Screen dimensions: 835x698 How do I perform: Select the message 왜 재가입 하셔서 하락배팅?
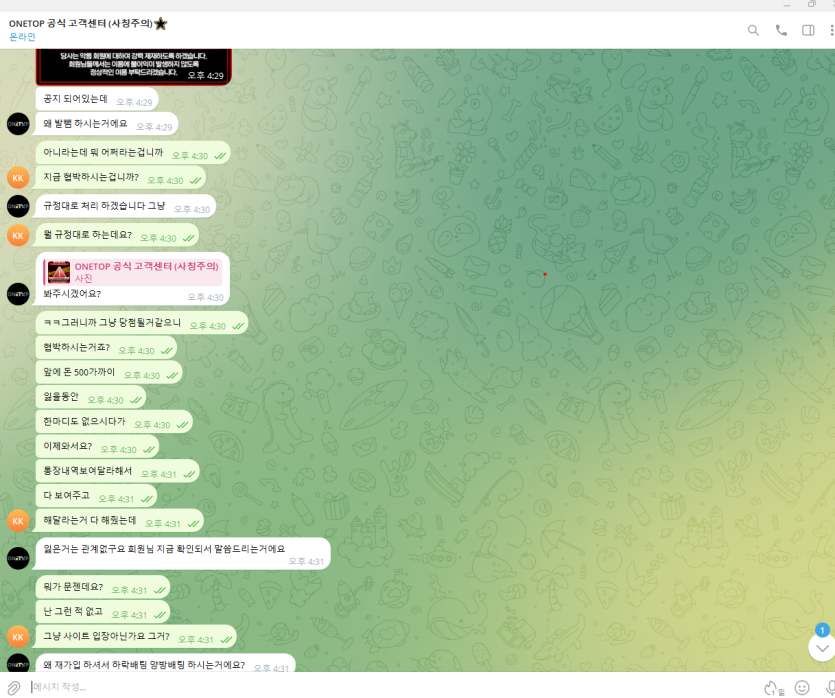point(166,663)
